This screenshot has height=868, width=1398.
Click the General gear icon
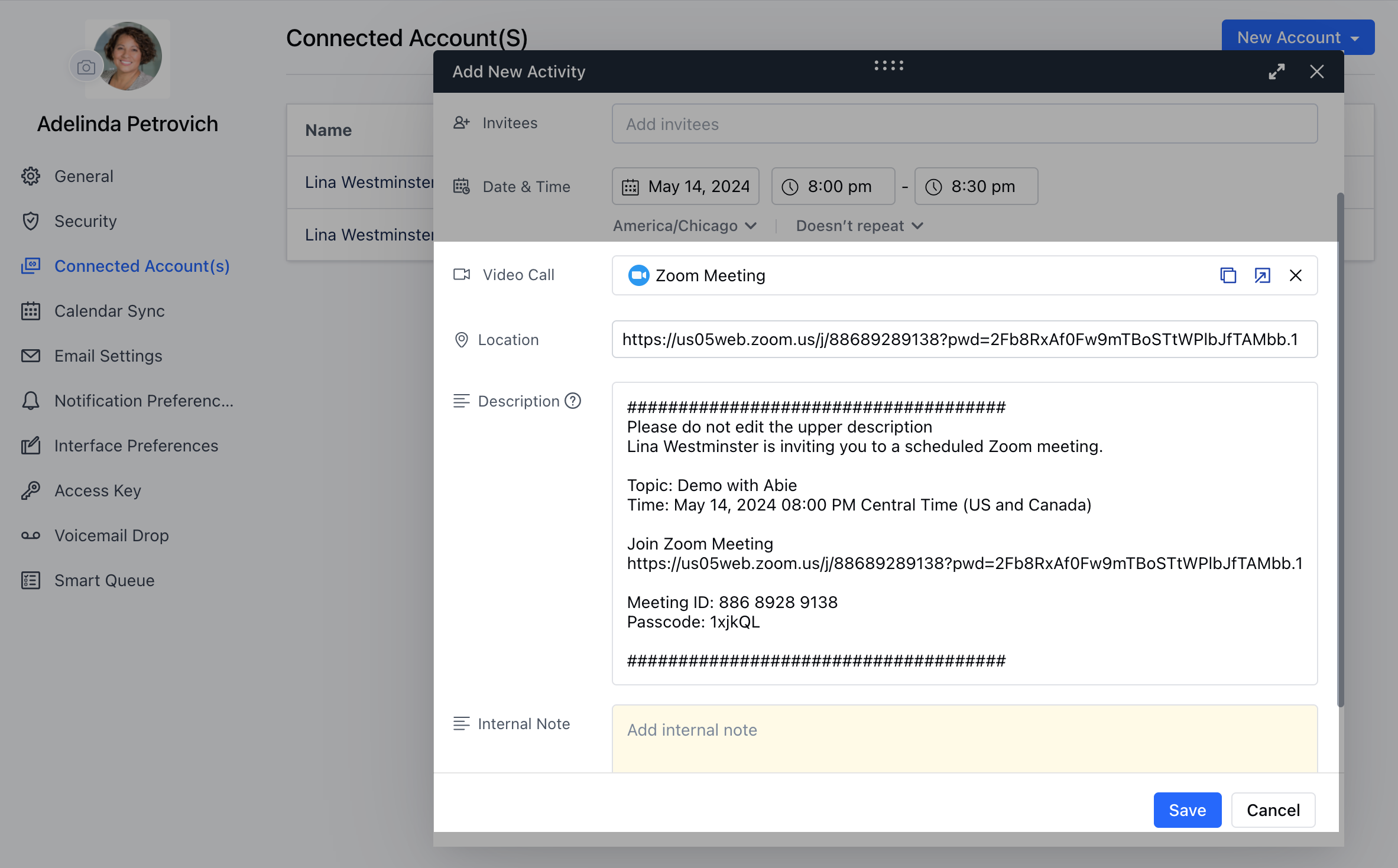pos(31,176)
